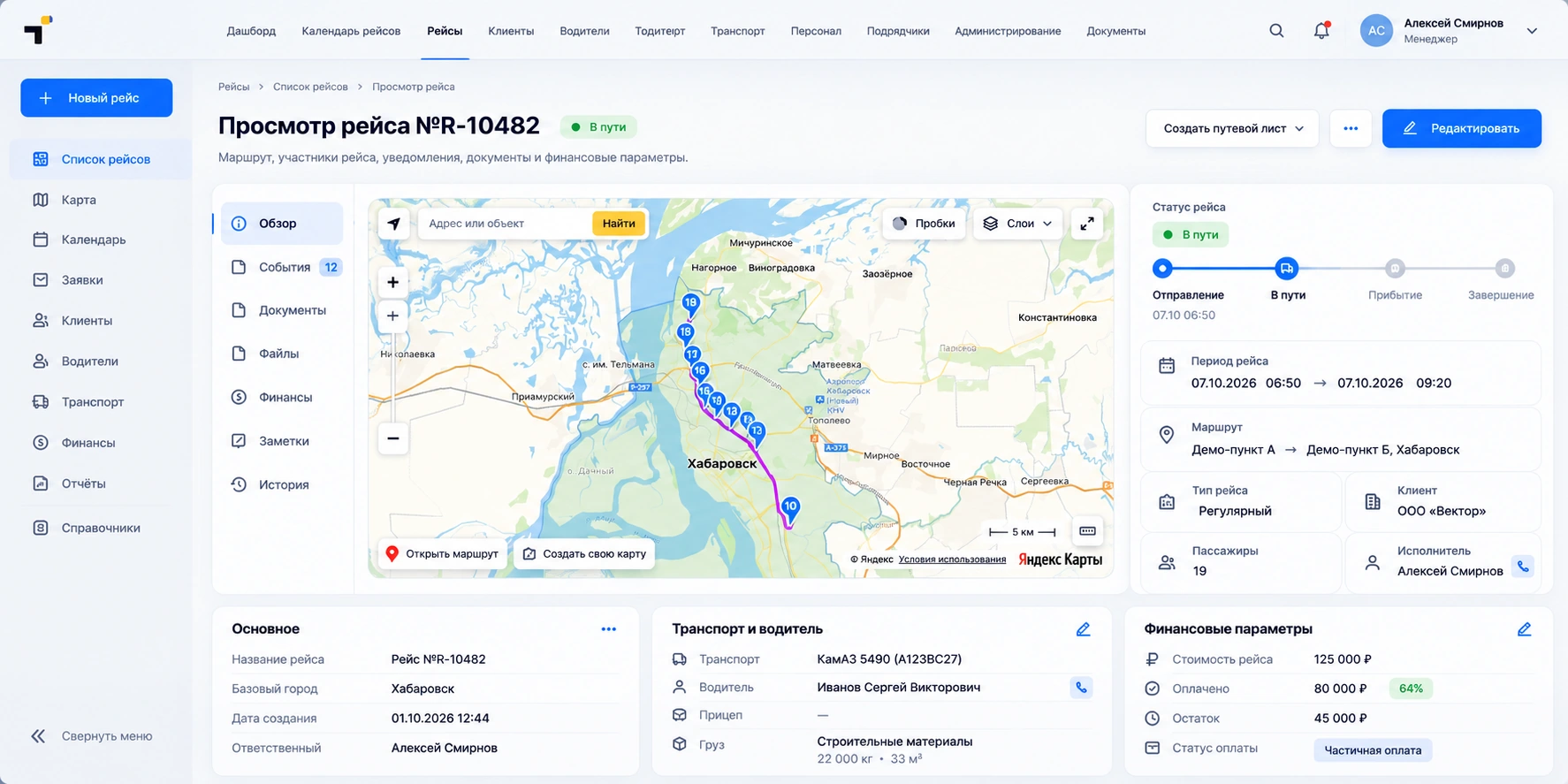The image size is (1568, 784).
Task: Call executor Алексей Смирнов via phone icon
Action: 1522,566
